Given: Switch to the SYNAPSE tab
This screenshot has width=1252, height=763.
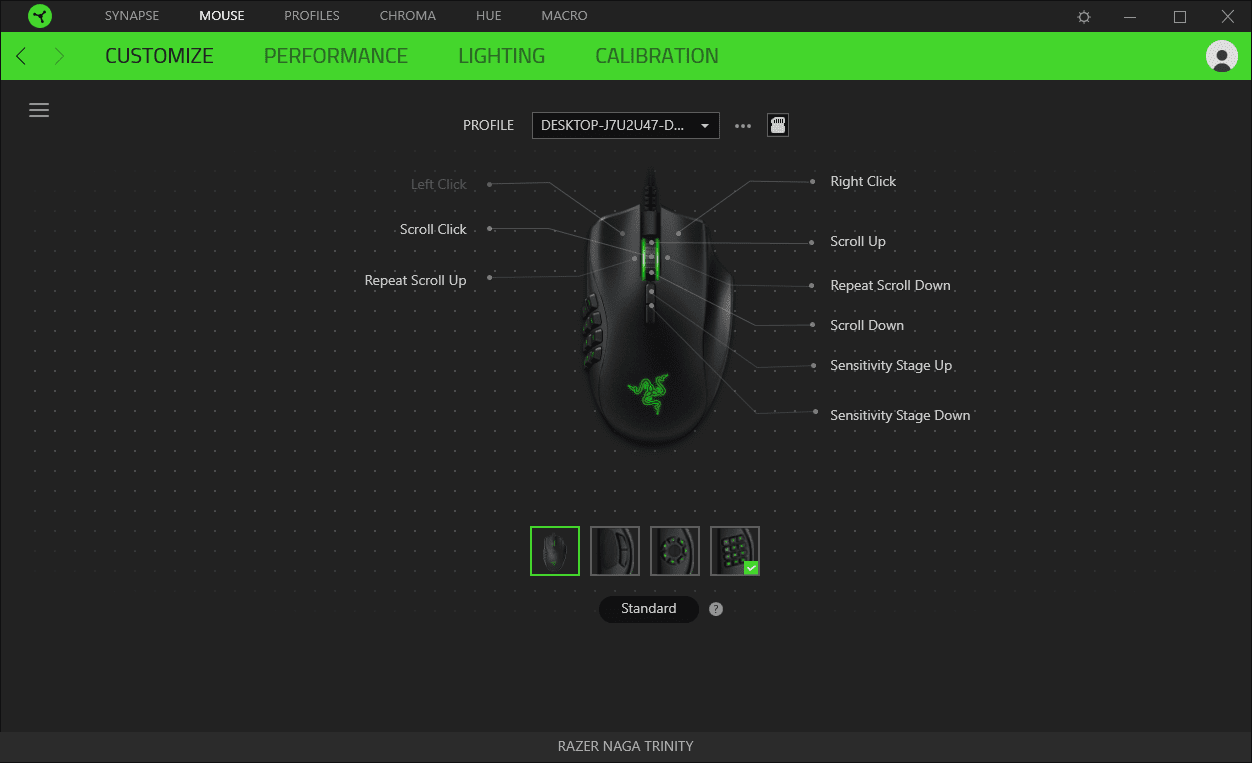Looking at the screenshot, I should (x=132, y=16).
